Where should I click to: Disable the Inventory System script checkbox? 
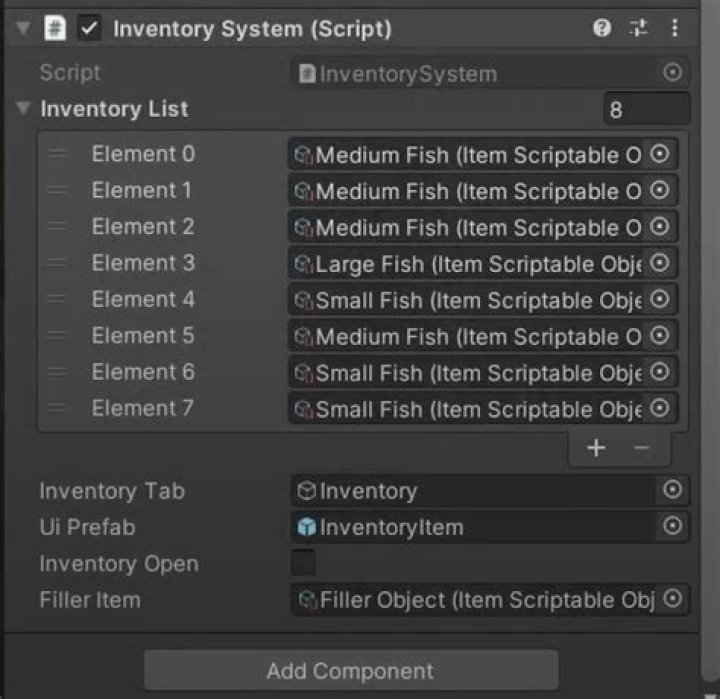click(90, 29)
